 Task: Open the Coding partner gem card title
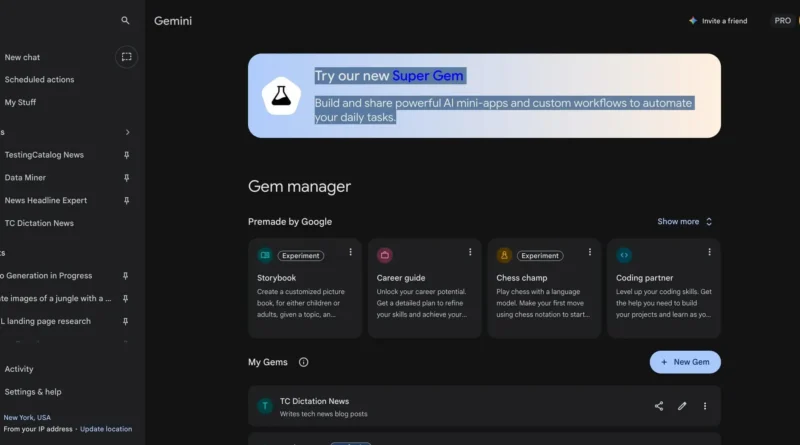644,278
